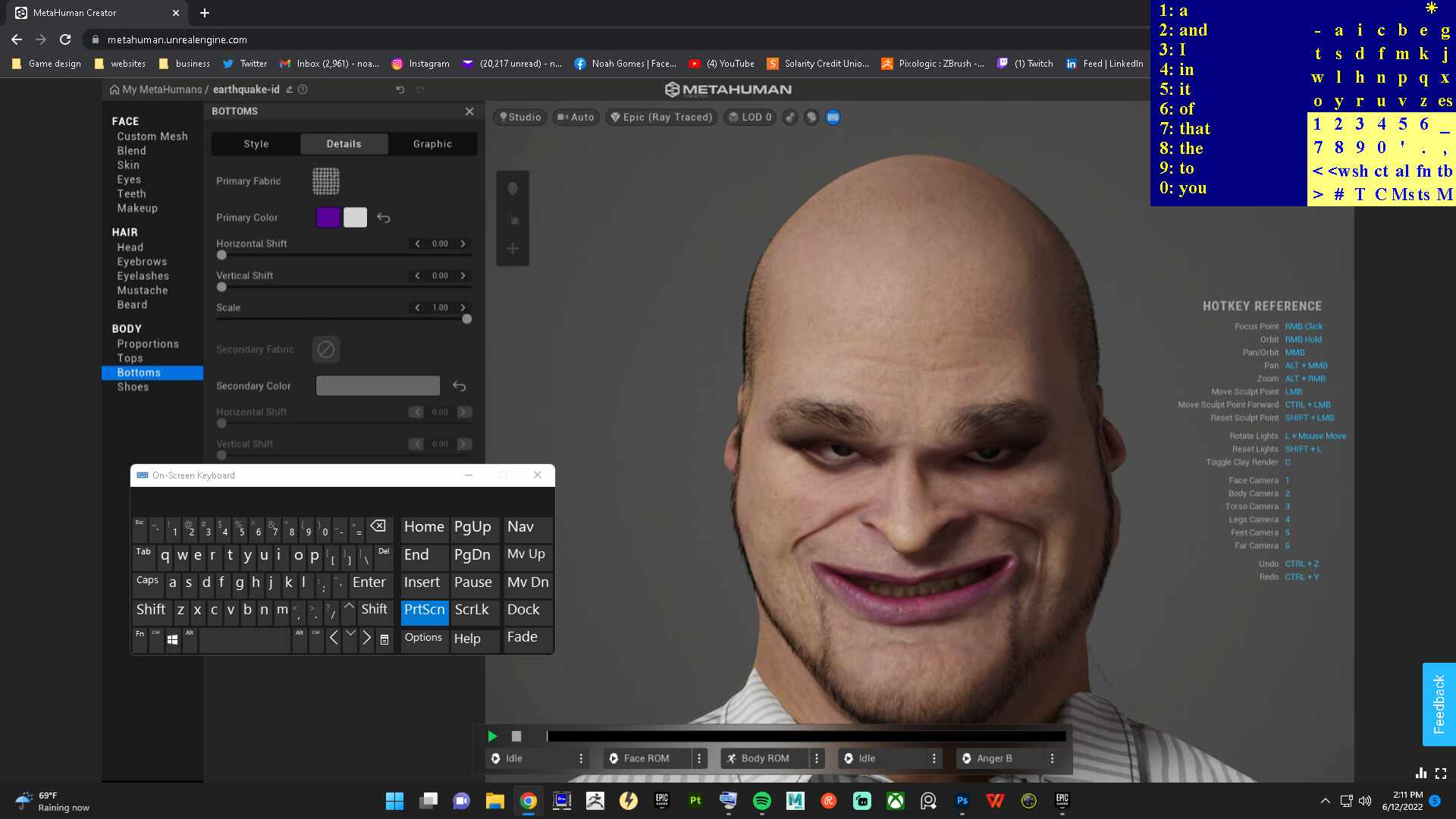
Task: Increase the Scale value with right arrow
Action: pyautogui.click(x=463, y=308)
